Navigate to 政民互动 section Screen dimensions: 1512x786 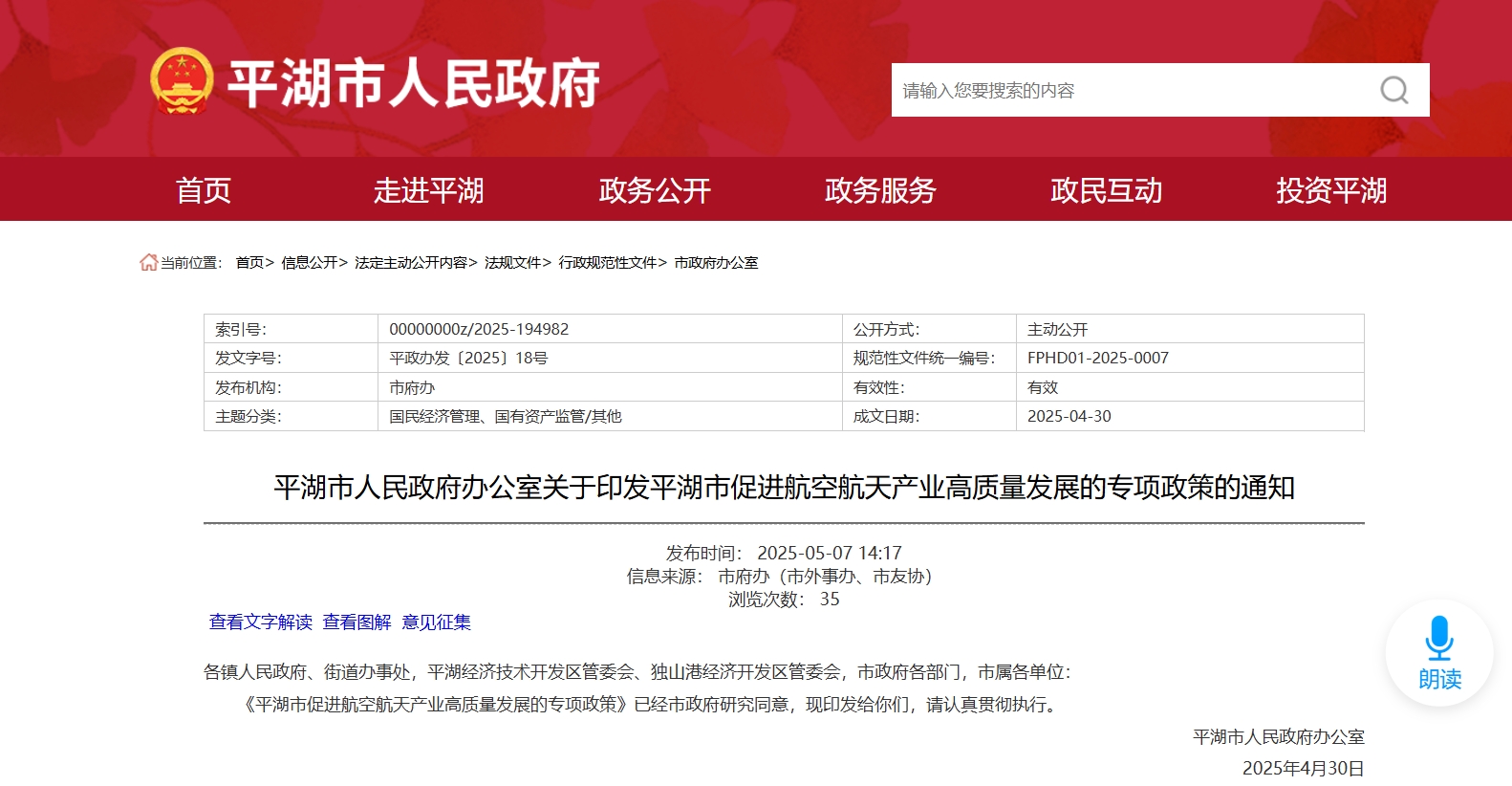[1106, 190]
